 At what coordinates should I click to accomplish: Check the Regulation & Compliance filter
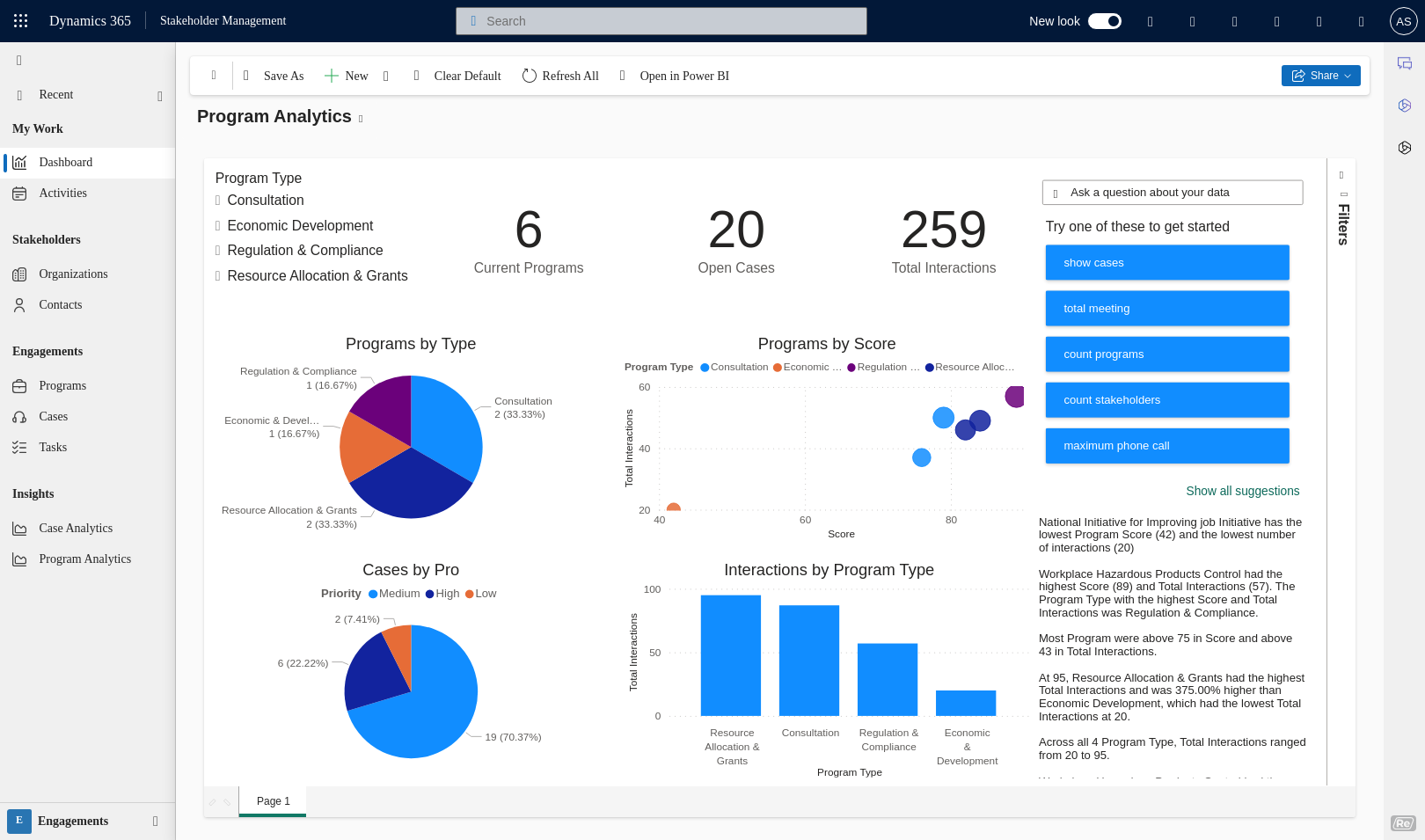(x=218, y=251)
